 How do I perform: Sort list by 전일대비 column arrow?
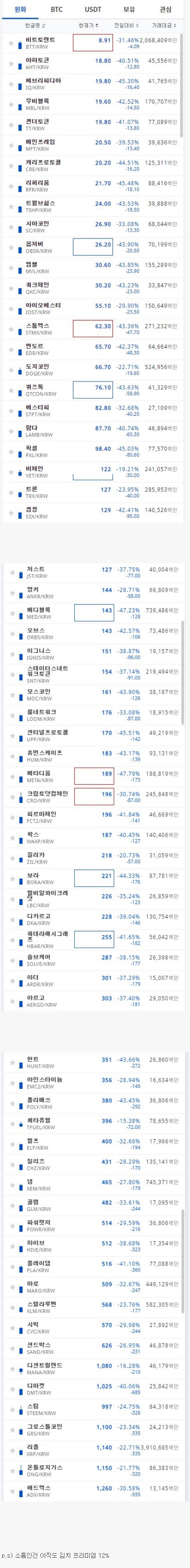[137, 26]
